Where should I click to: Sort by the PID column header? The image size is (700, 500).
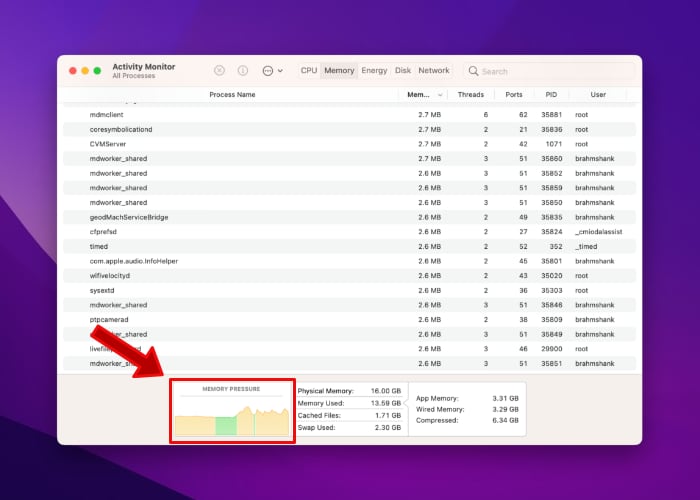[551, 95]
